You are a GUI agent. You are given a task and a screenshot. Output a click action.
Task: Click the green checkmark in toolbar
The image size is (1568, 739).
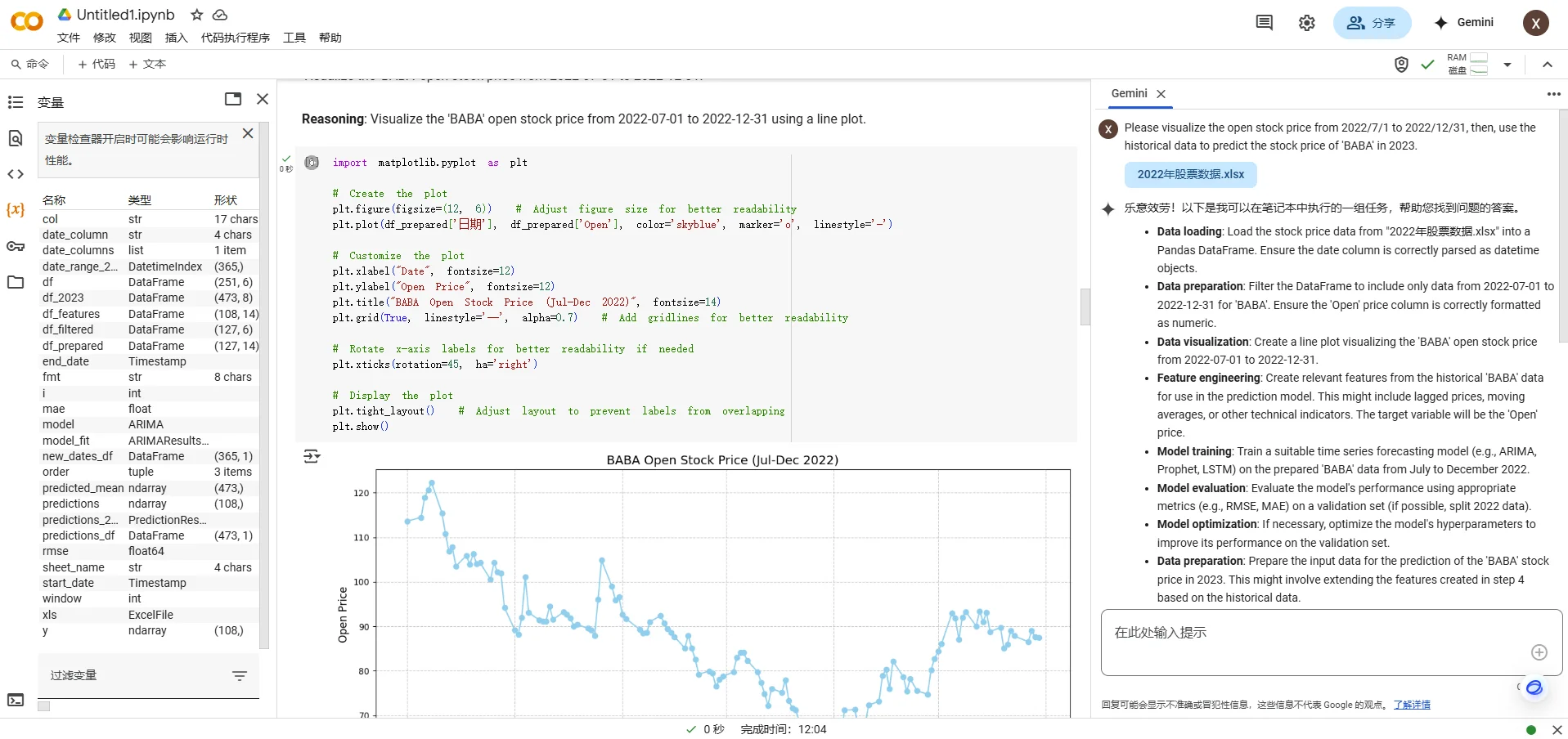[x=1427, y=65]
